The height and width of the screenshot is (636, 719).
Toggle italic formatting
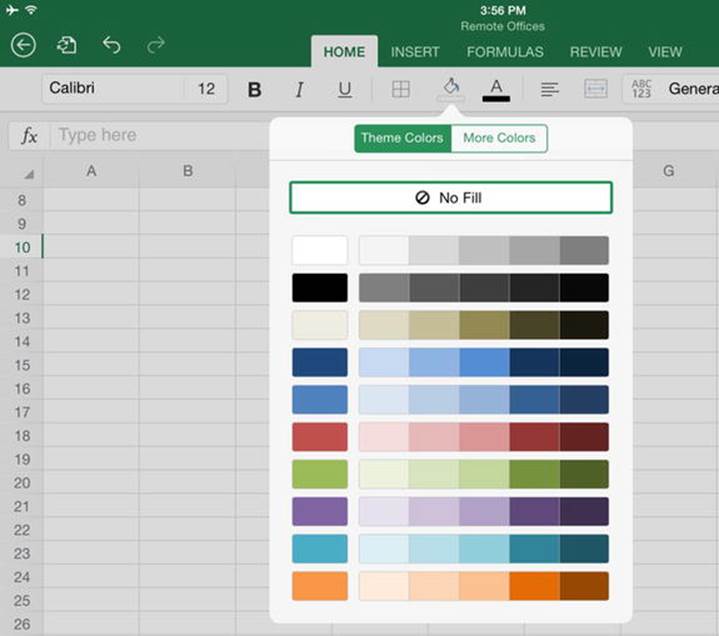point(299,89)
